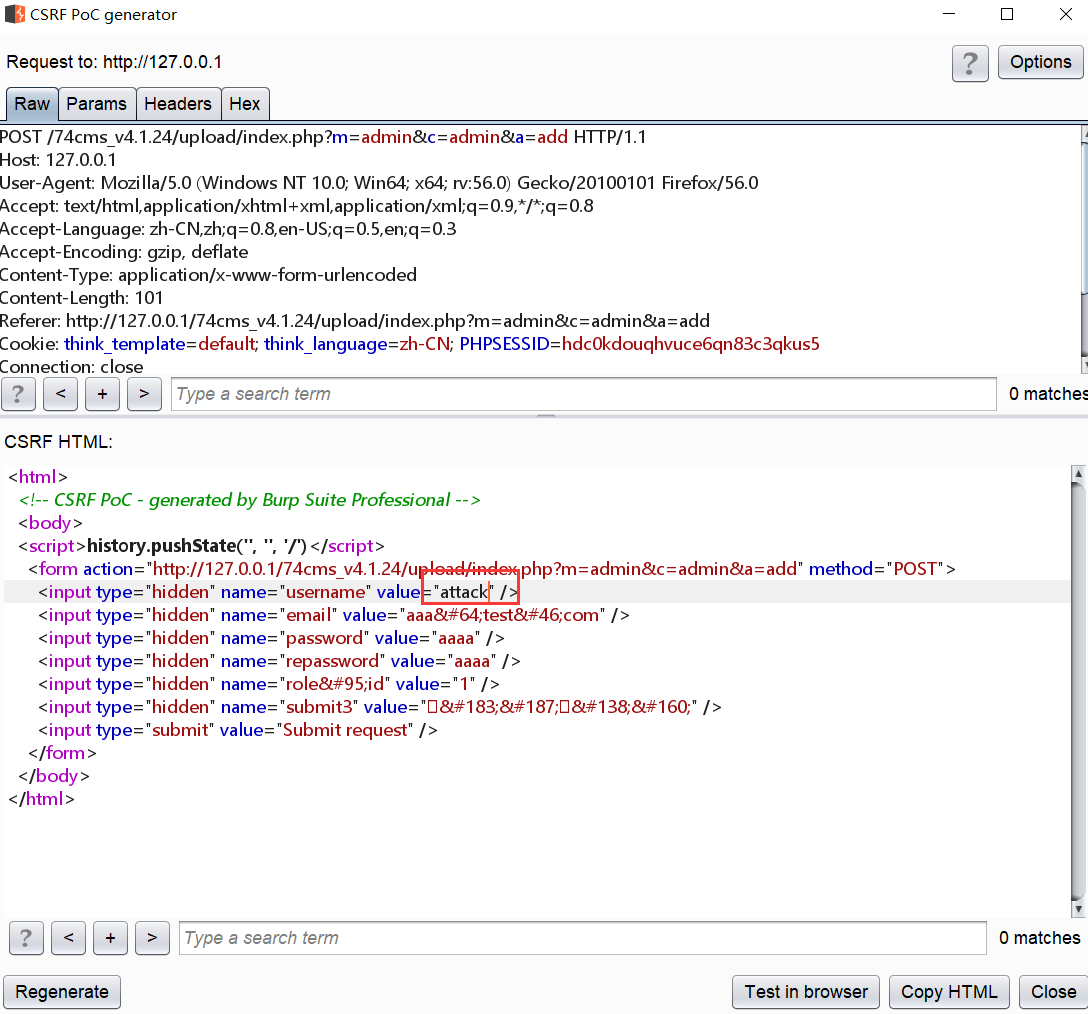
Task: Go to next match in request pane
Action: (x=144, y=394)
